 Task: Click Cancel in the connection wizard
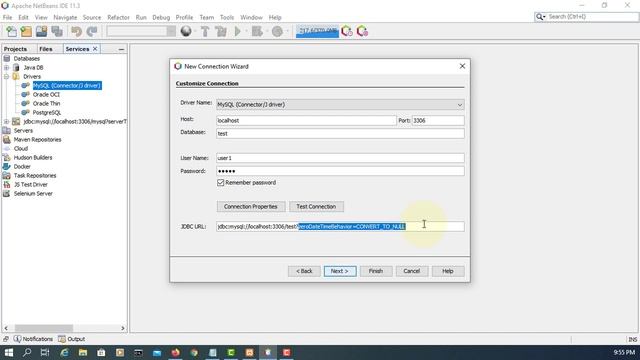click(x=412, y=271)
